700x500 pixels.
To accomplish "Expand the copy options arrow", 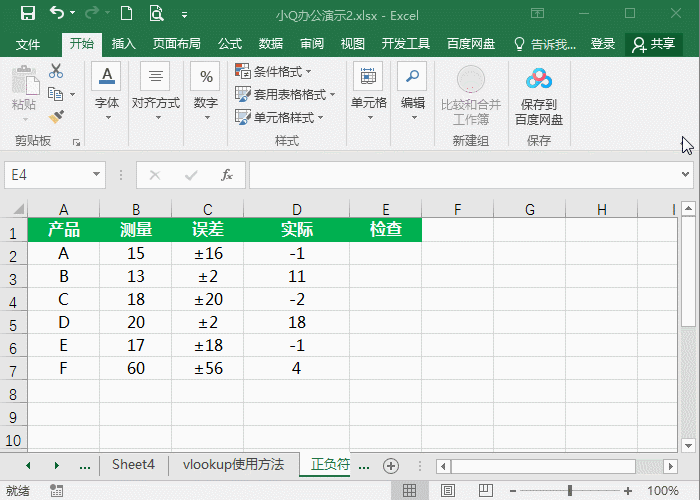I will point(72,95).
